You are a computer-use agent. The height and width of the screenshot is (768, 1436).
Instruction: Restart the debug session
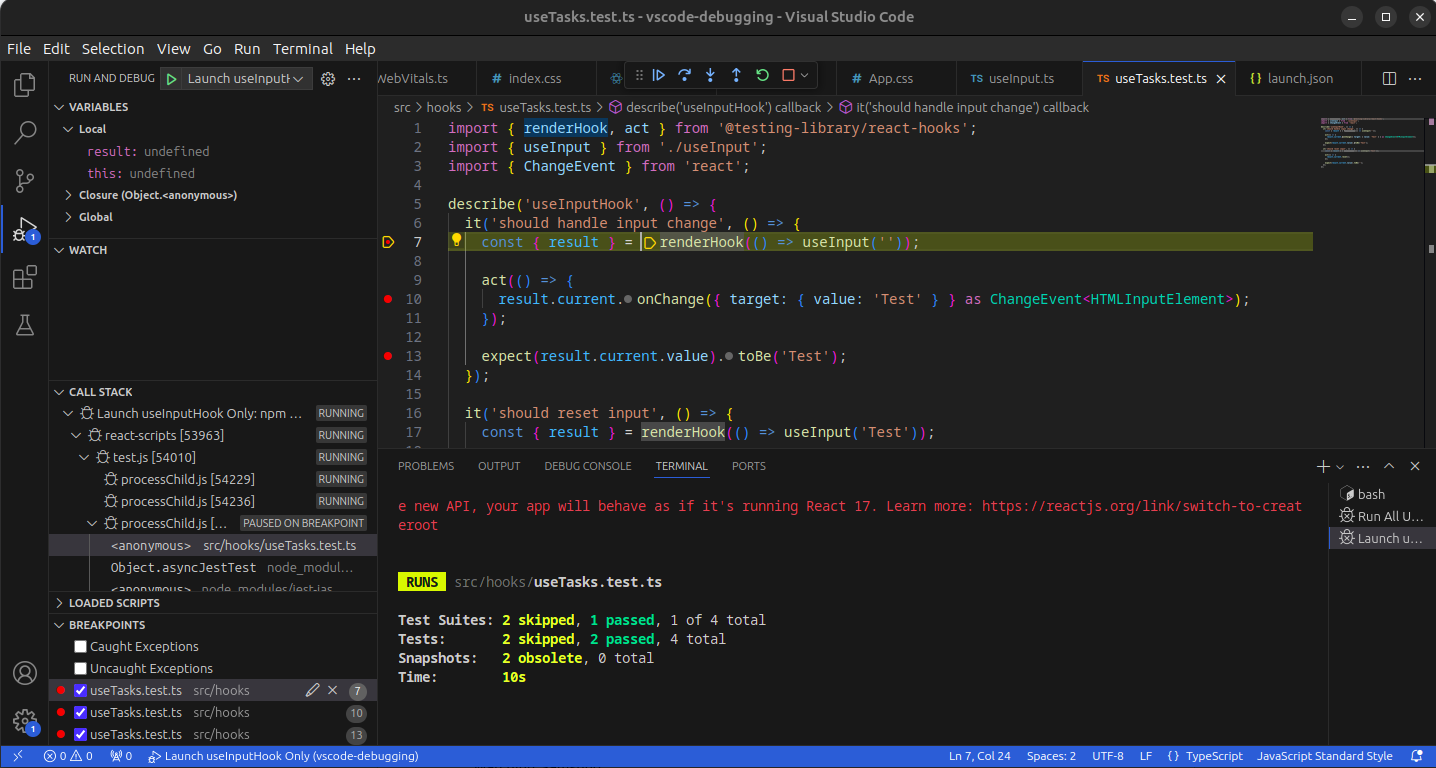click(x=762, y=75)
